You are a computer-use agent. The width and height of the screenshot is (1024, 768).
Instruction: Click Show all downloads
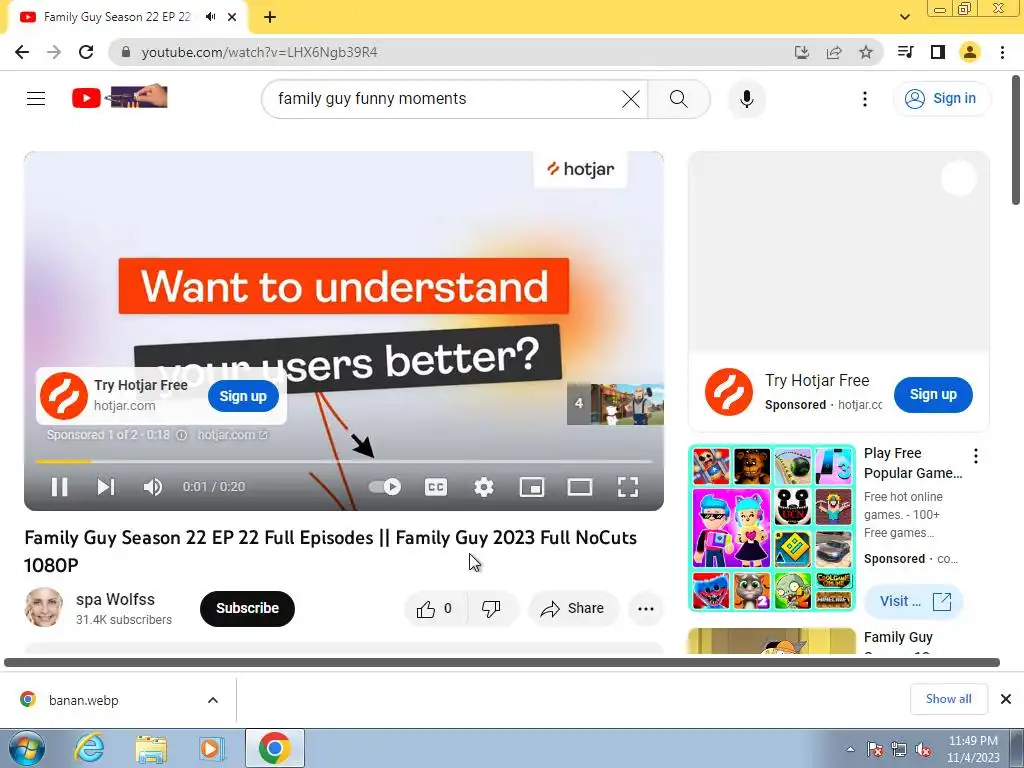point(948,699)
